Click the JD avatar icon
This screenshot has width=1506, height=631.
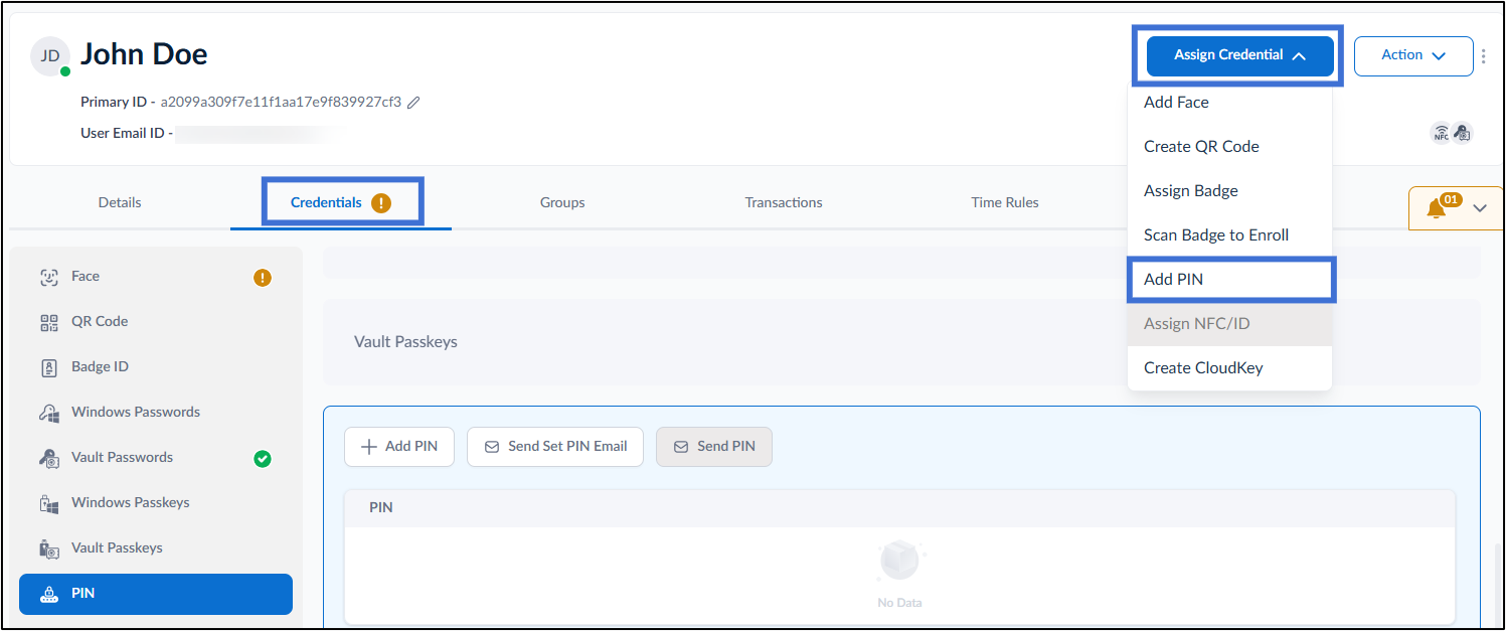(x=50, y=56)
